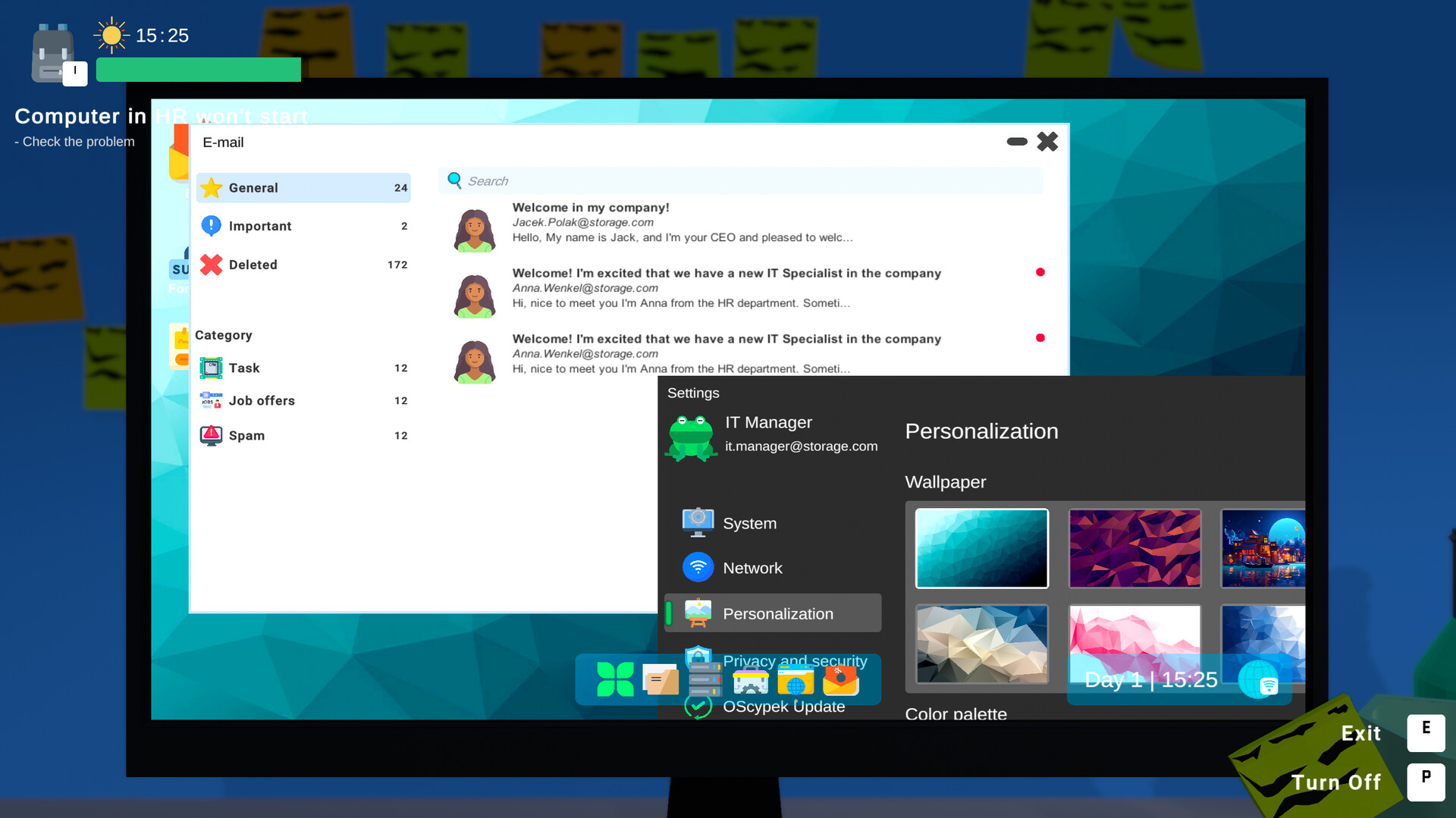
Task: Click the General star icon
Action: point(211,187)
